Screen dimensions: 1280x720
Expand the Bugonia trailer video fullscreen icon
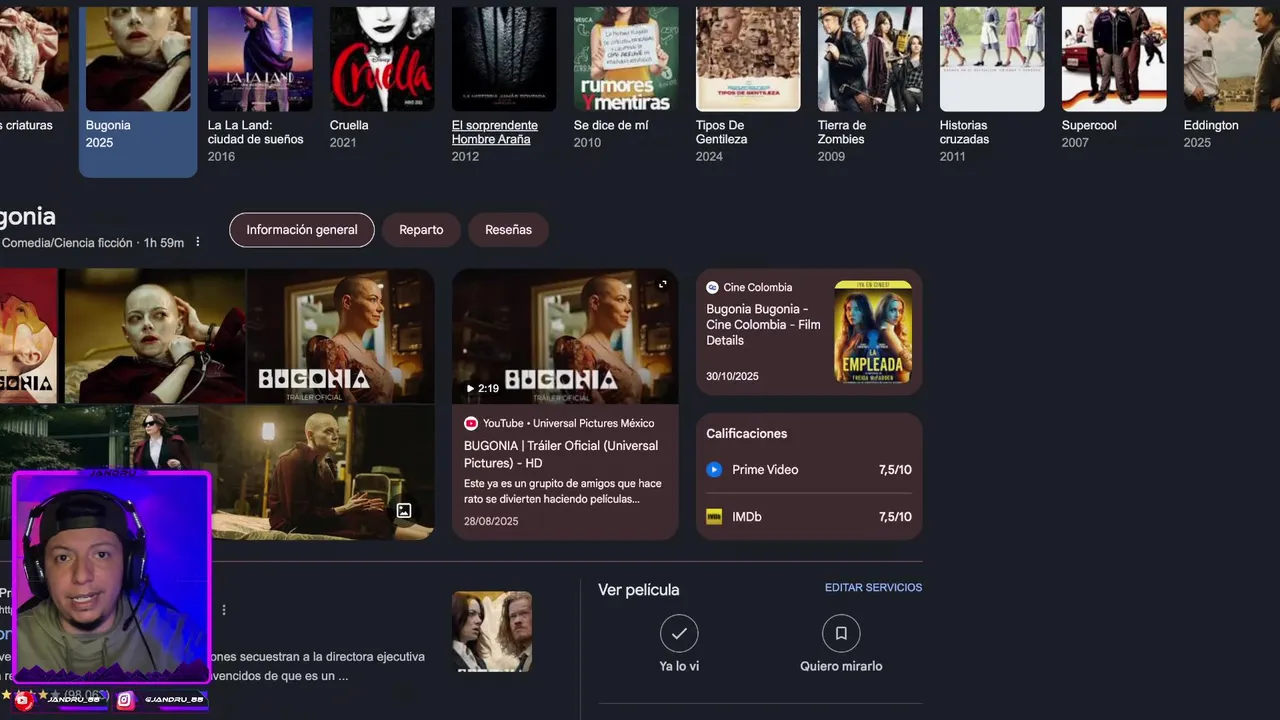(x=662, y=285)
